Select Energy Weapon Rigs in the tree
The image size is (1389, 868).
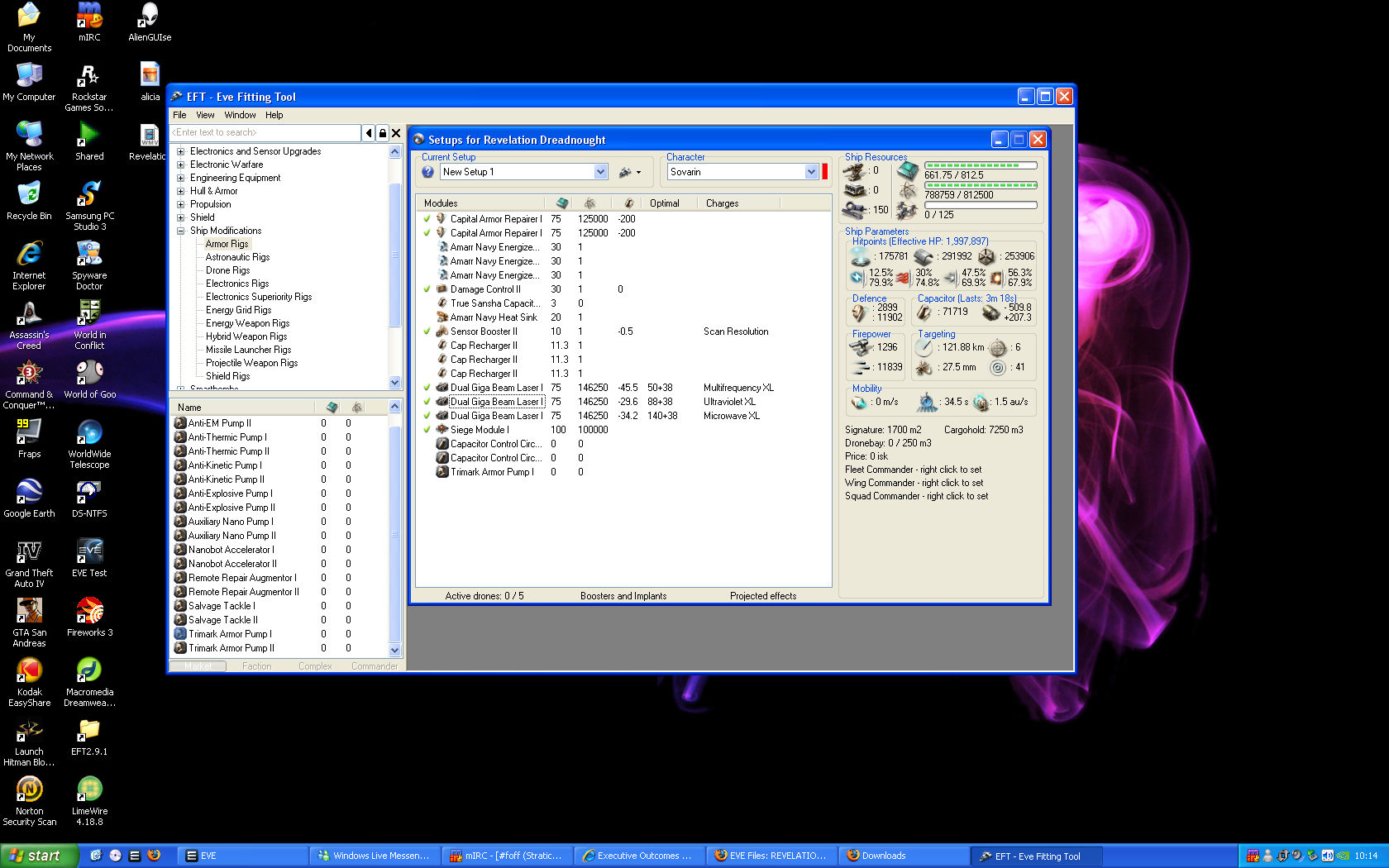click(x=247, y=323)
